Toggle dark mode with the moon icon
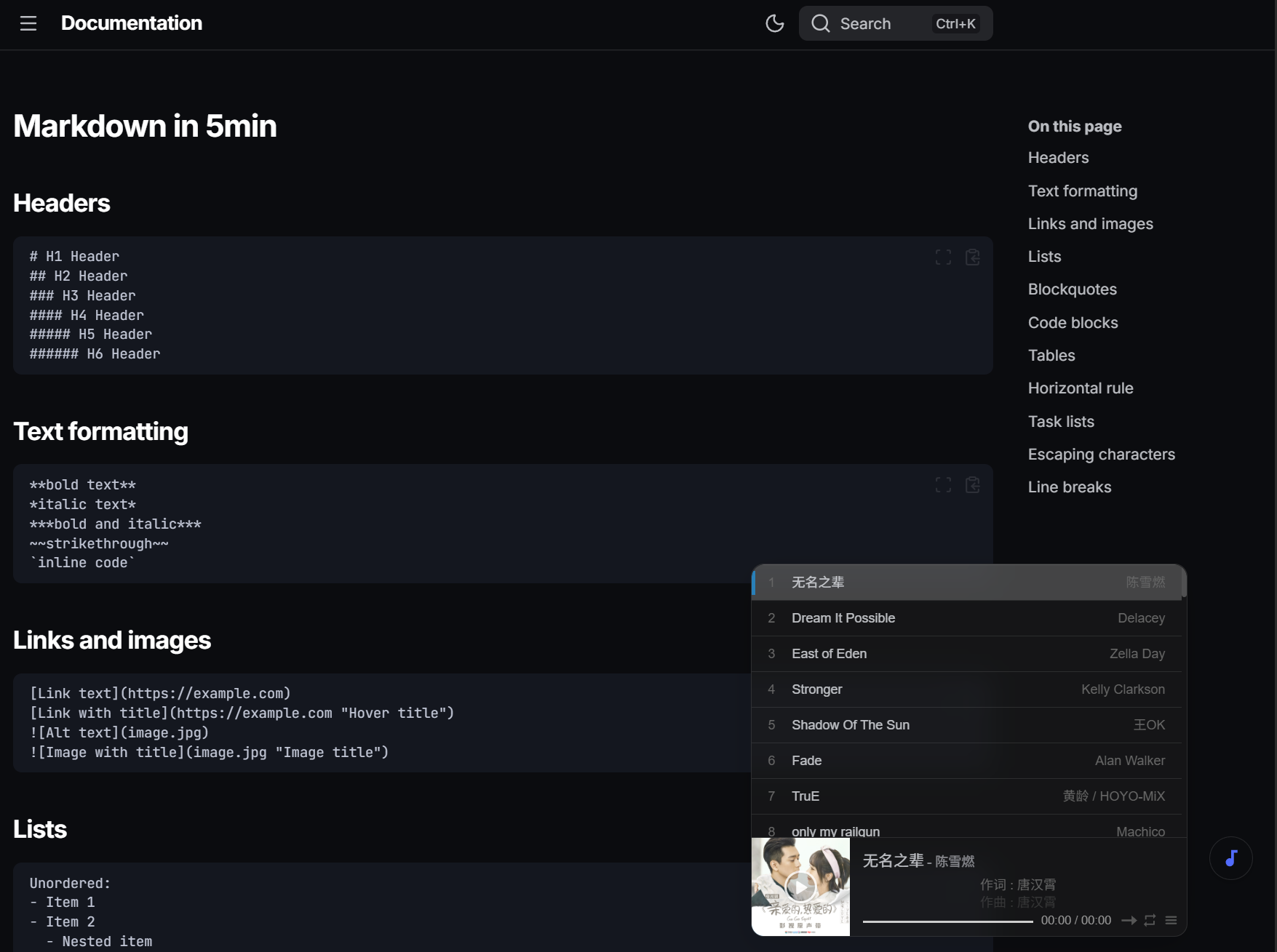The width and height of the screenshot is (1277, 952). pos(775,23)
